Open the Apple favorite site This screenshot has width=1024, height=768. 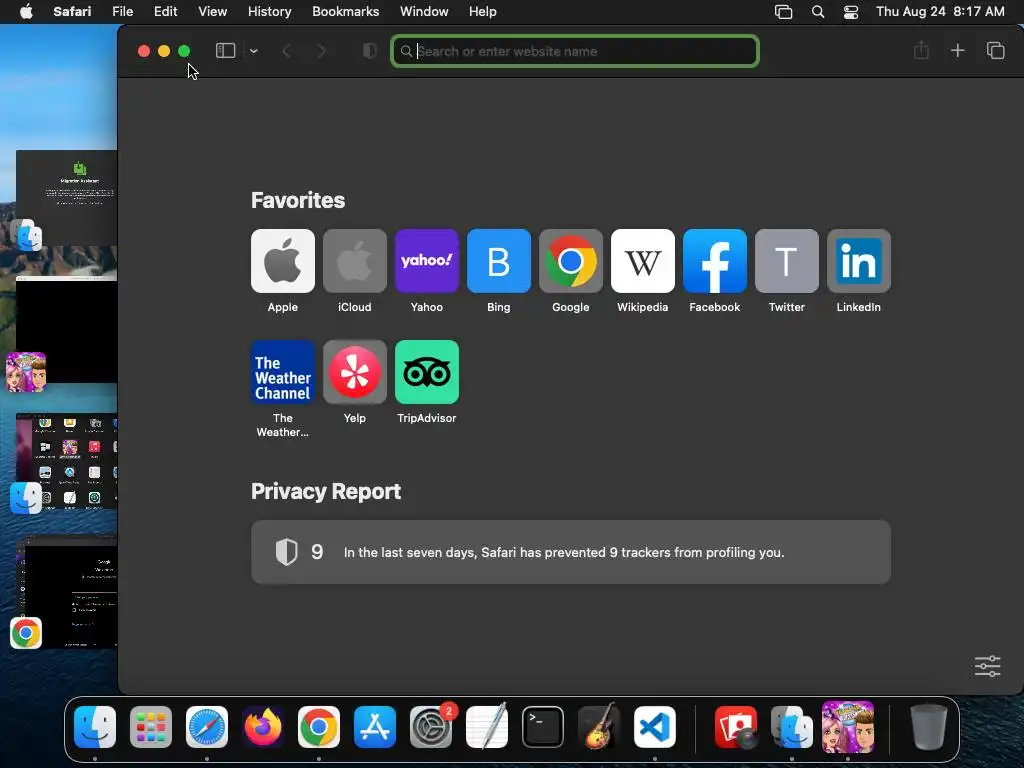click(x=283, y=261)
